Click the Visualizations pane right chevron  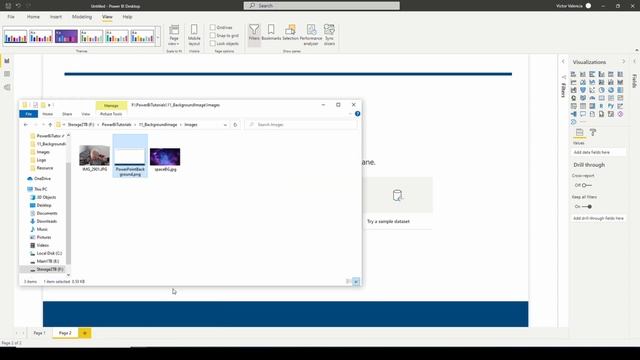(x=623, y=62)
